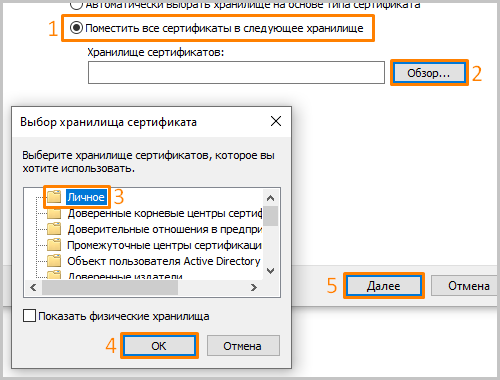Viewport: 500px width, 380px height.
Task: Click the store list scroll down arrow
Action: pyautogui.click(x=270, y=271)
